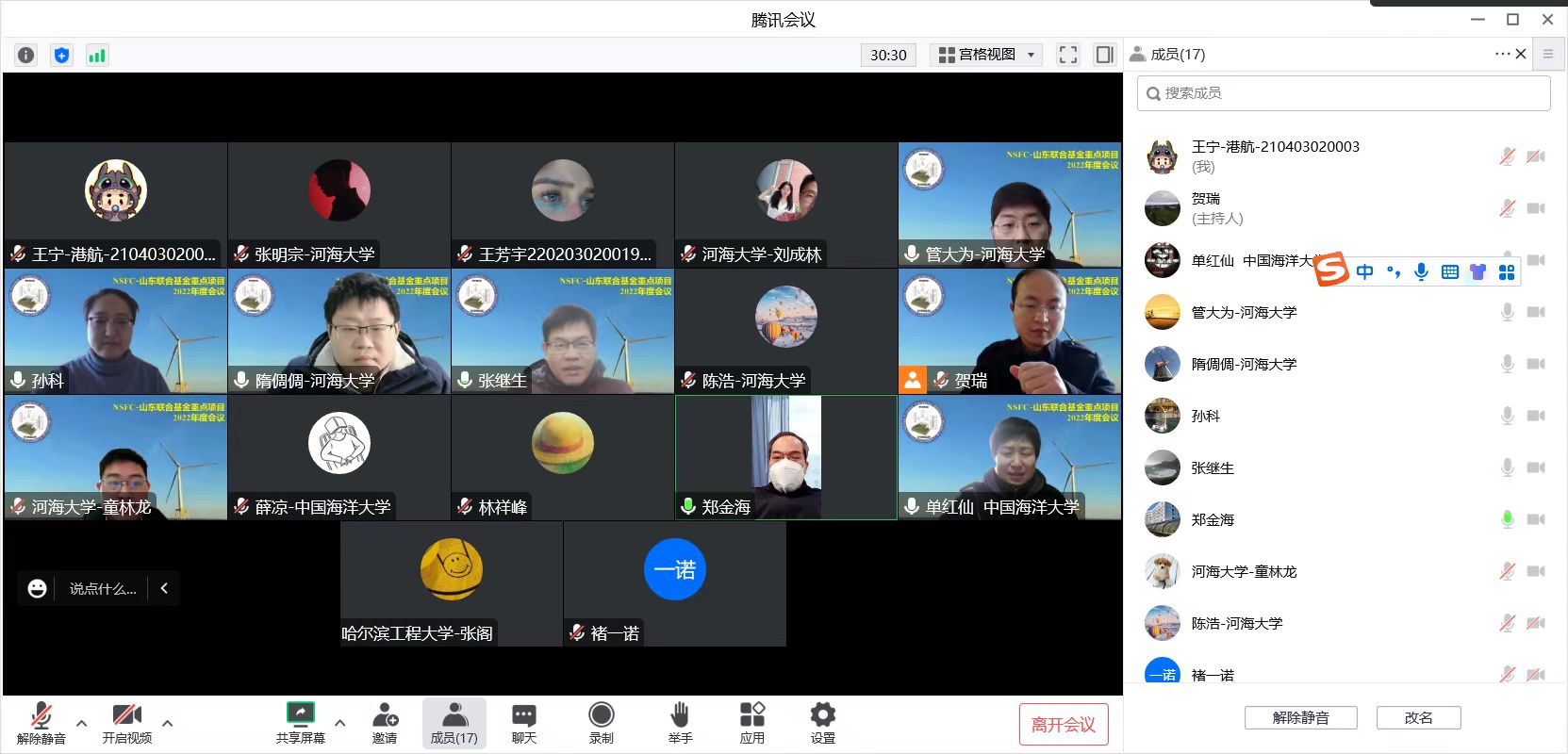
Task: Open the Members 成员(17) toolbar item
Action: click(454, 723)
